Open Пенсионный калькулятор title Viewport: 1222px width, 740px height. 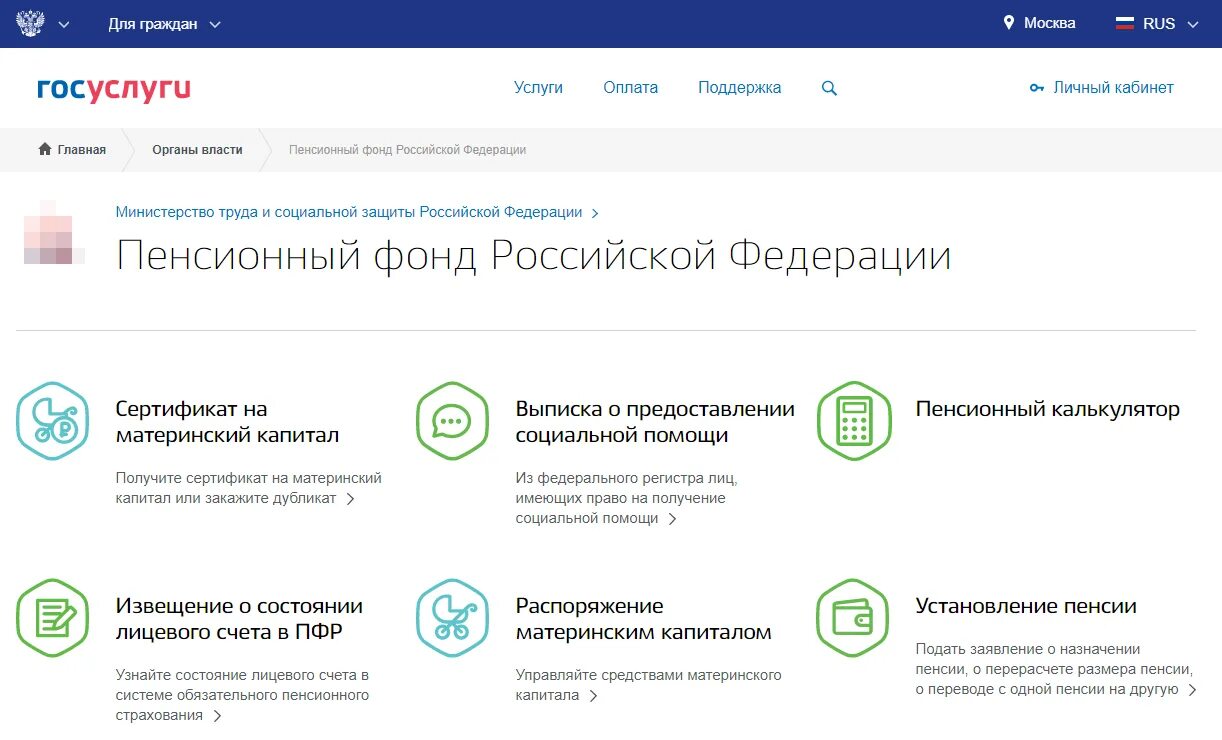tap(1048, 409)
